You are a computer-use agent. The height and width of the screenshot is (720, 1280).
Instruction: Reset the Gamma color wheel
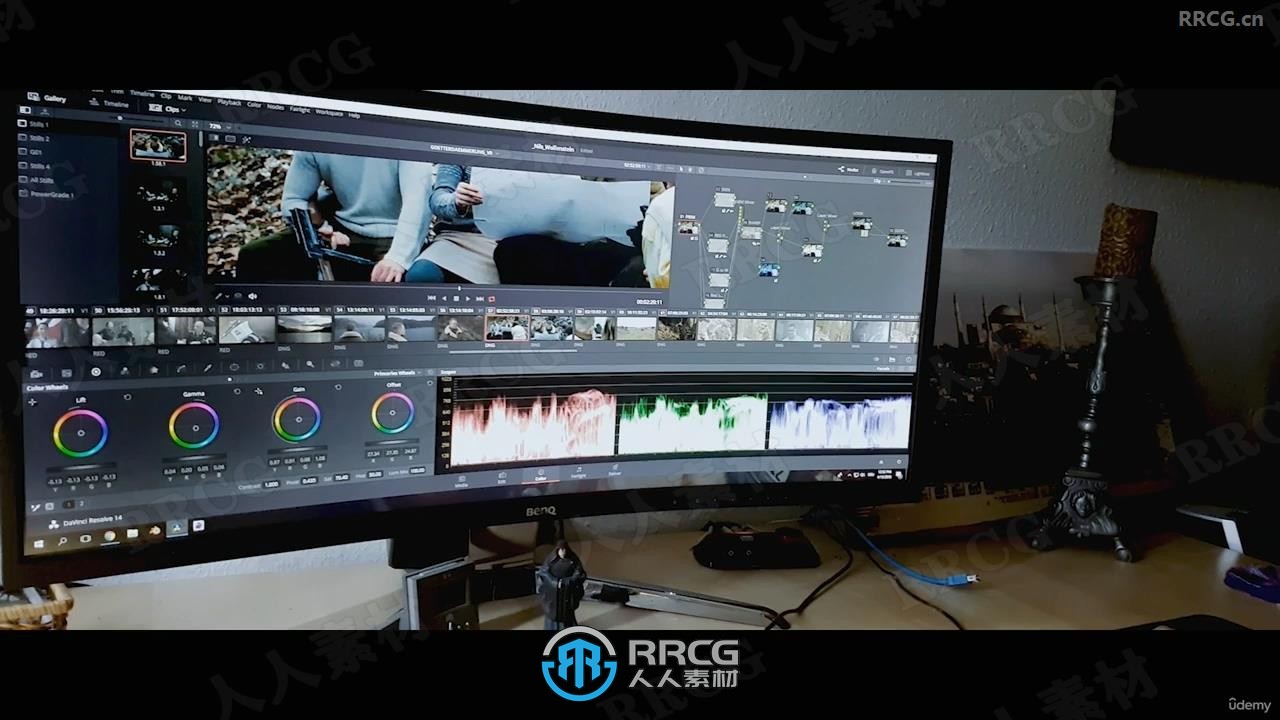point(237,391)
